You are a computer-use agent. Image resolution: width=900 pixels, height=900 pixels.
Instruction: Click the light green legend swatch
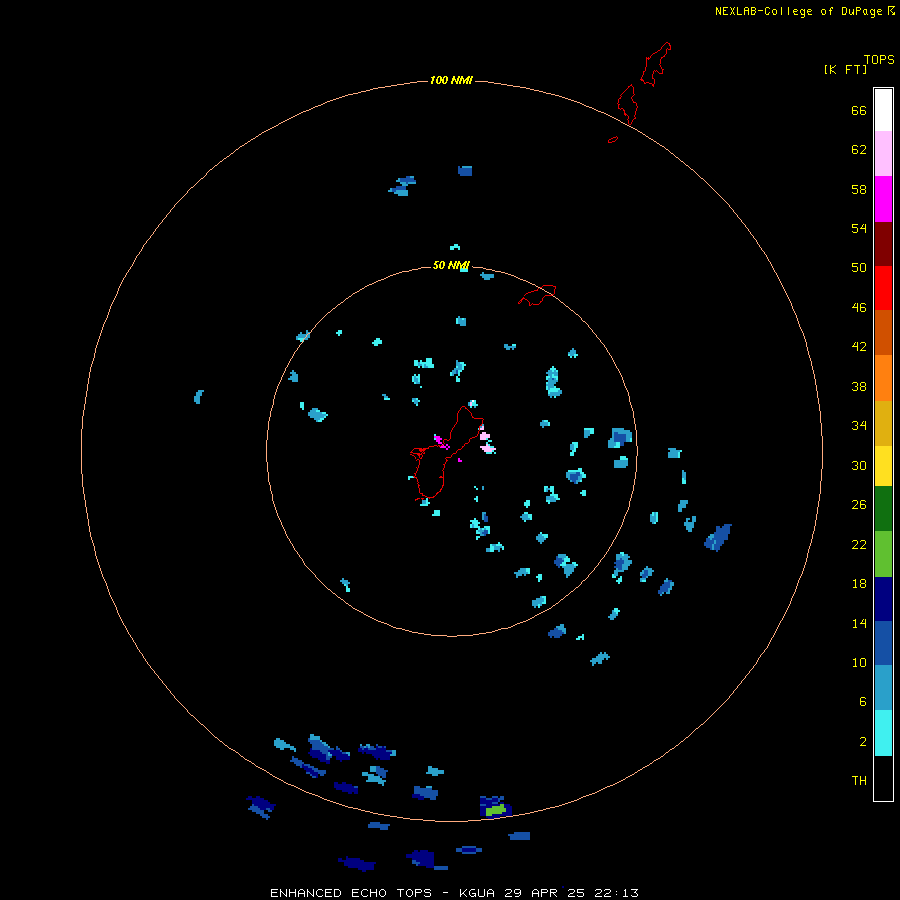pos(883,554)
